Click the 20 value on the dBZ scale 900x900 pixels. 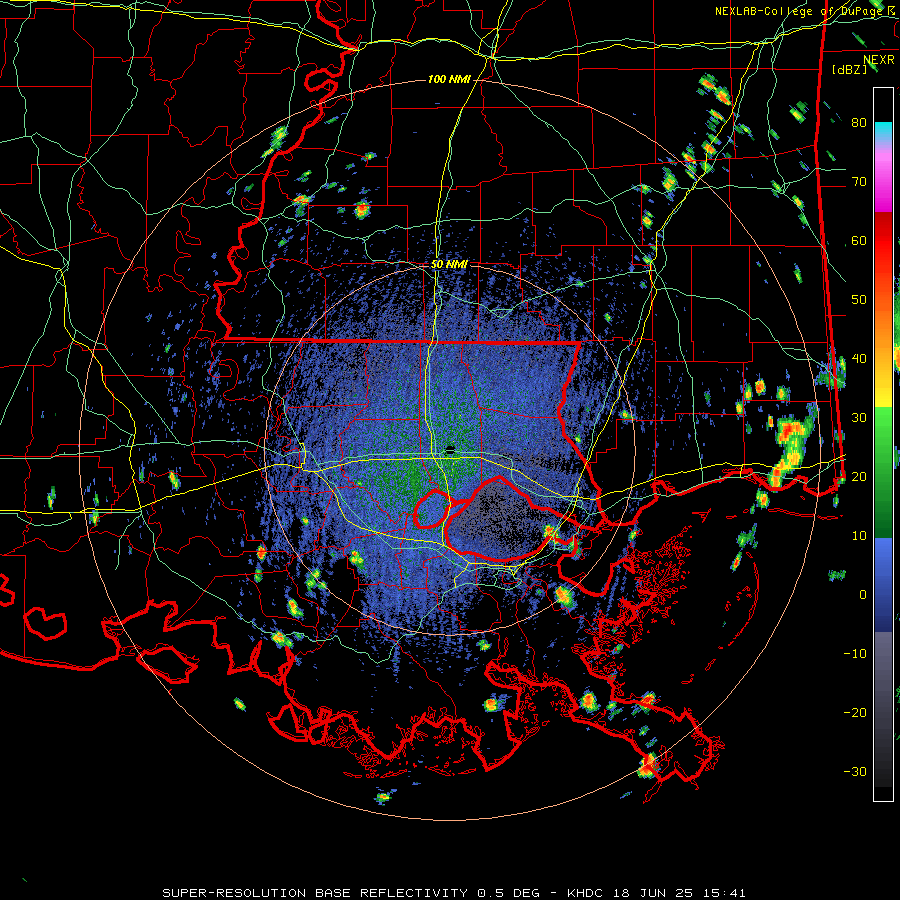859,477
